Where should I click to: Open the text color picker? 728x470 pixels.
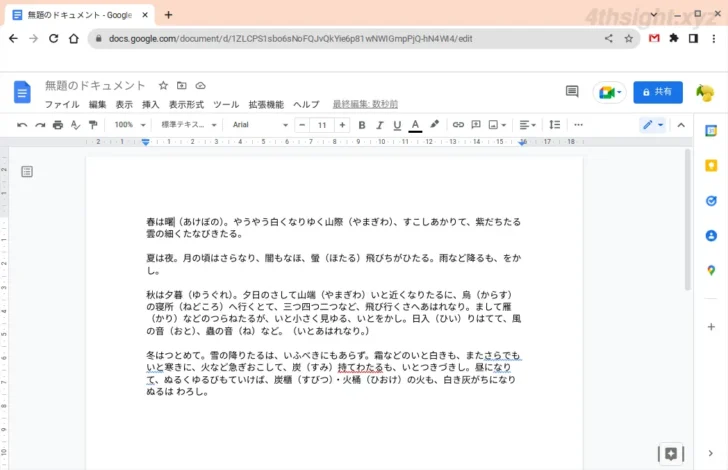(x=415, y=125)
